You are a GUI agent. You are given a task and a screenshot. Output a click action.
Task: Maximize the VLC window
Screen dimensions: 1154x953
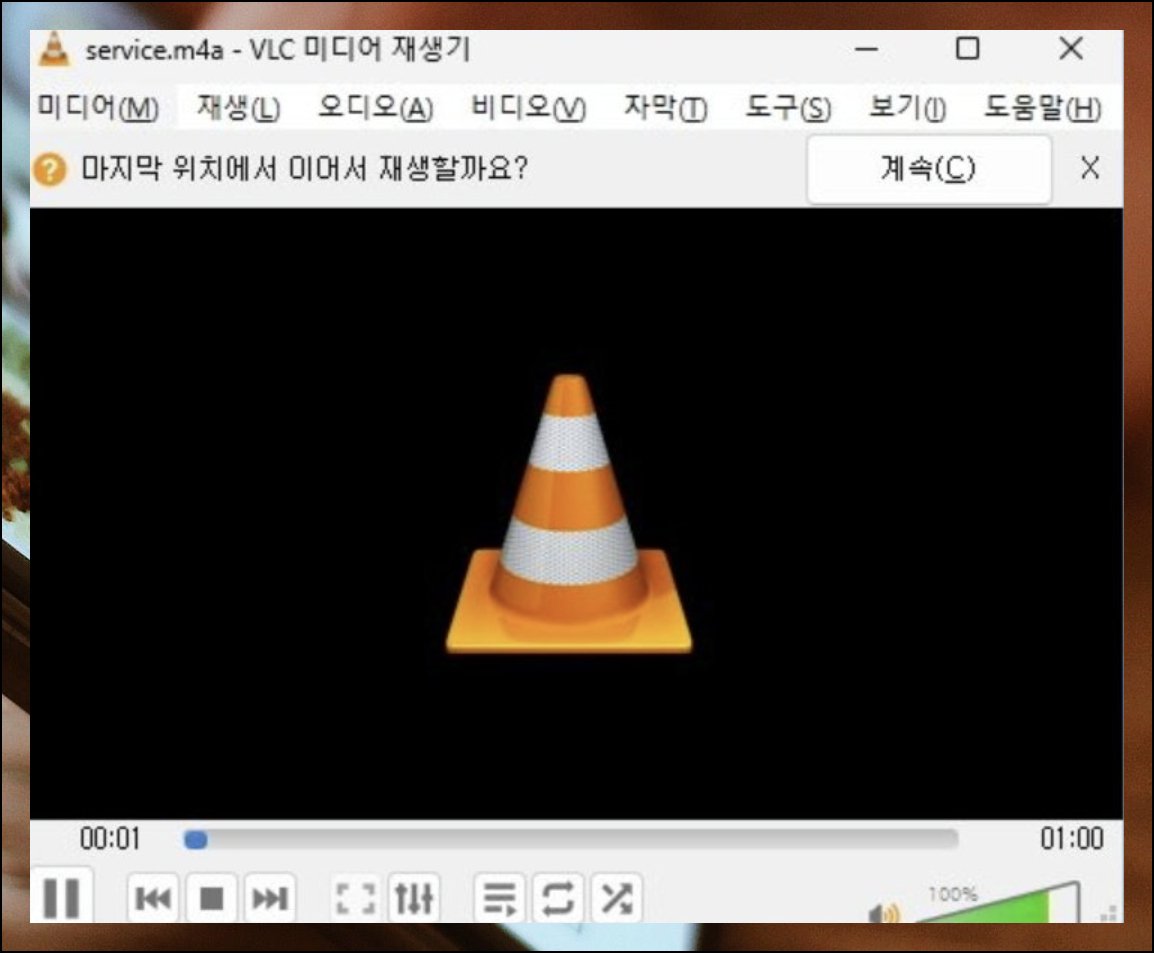(967, 49)
